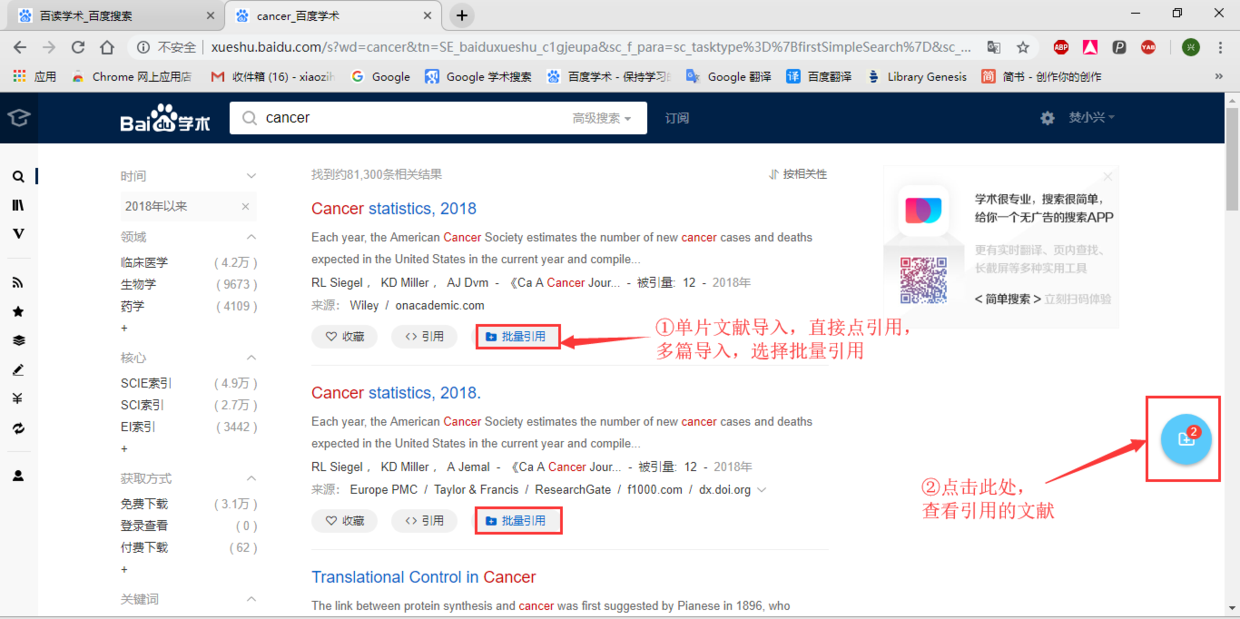Click the search icon in left sidebar
This screenshot has width=1240, height=619.
[18, 176]
